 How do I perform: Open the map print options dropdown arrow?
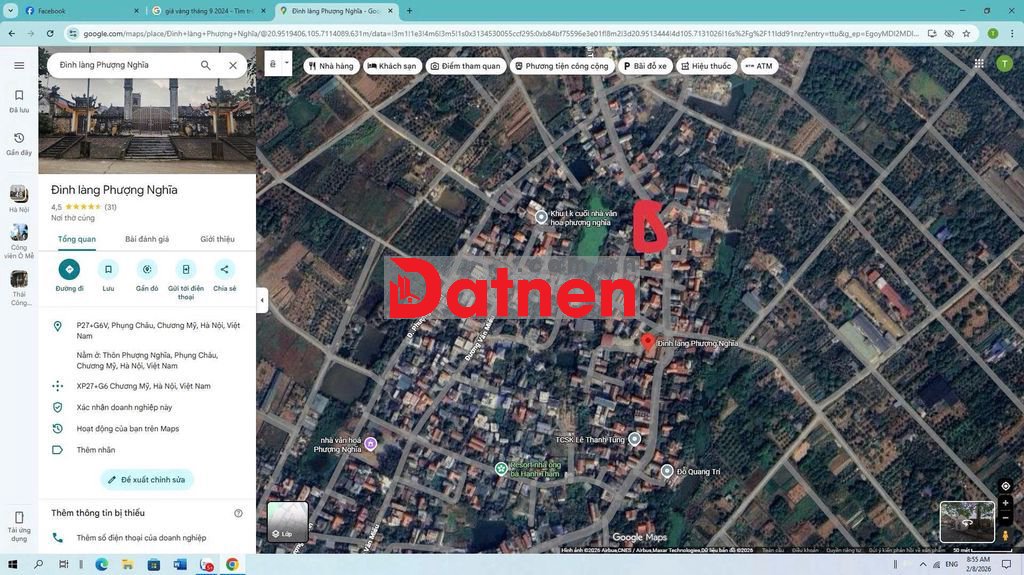(x=286, y=63)
